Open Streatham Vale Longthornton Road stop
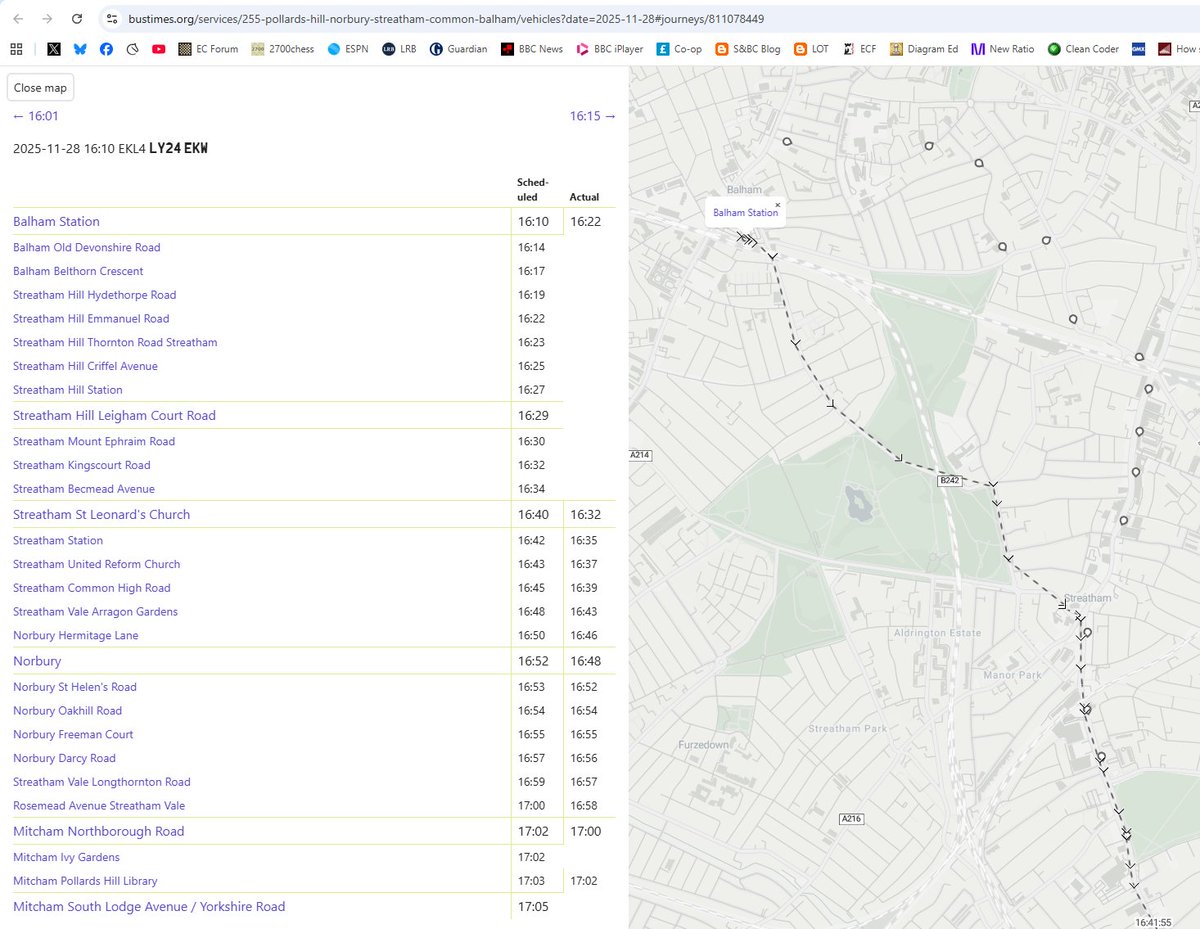Screen dimensions: 1200x929 click(x=102, y=782)
